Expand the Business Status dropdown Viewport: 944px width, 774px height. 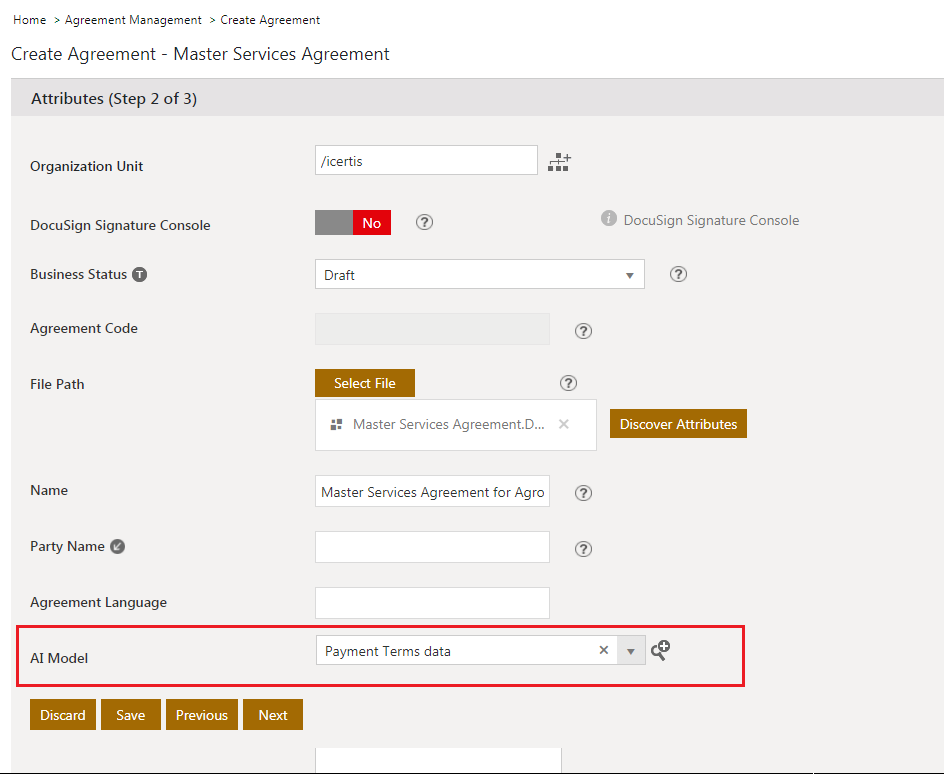click(x=629, y=275)
